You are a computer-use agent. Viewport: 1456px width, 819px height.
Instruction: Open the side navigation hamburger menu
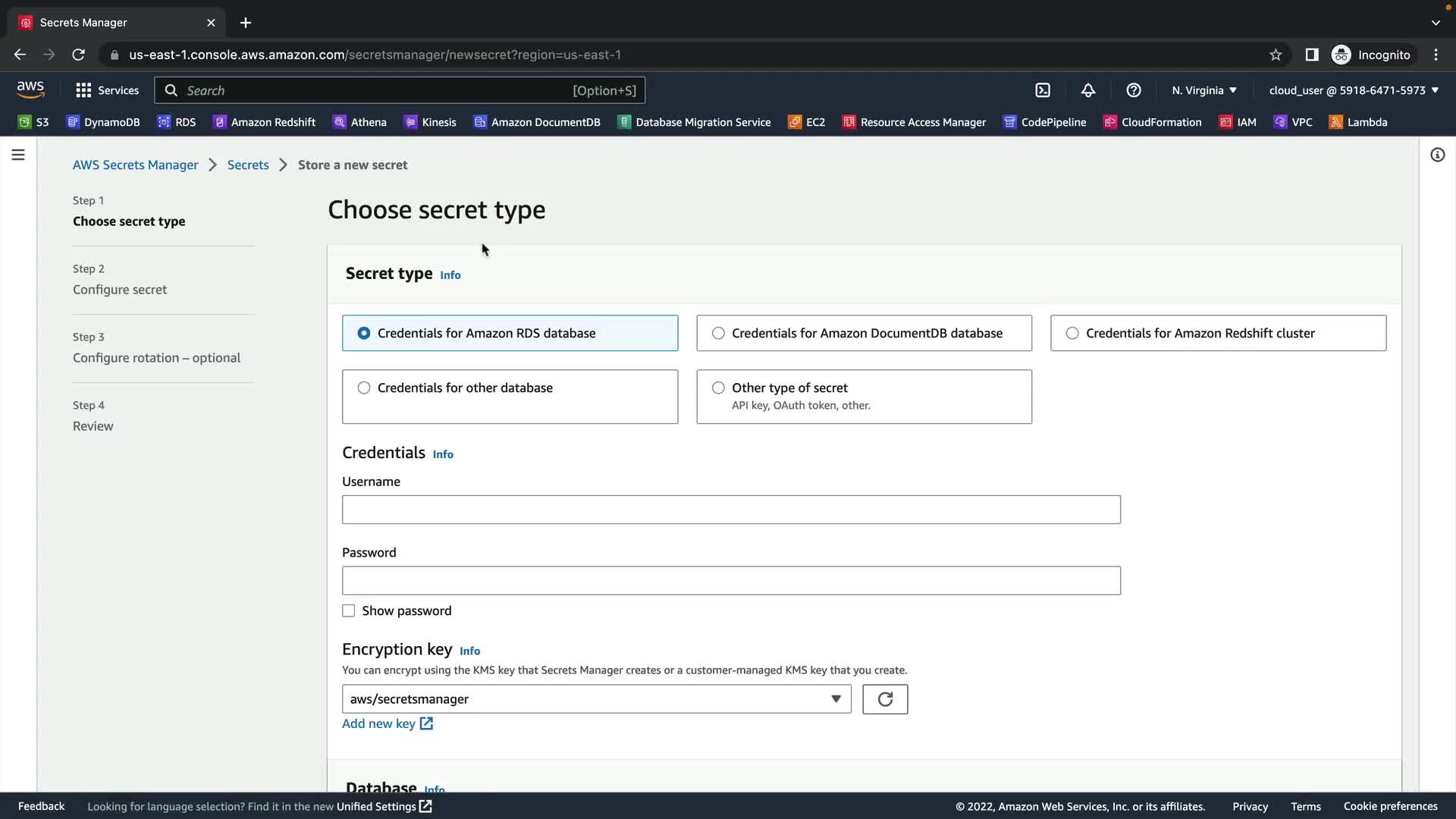pyautogui.click(x=18, y=155)
